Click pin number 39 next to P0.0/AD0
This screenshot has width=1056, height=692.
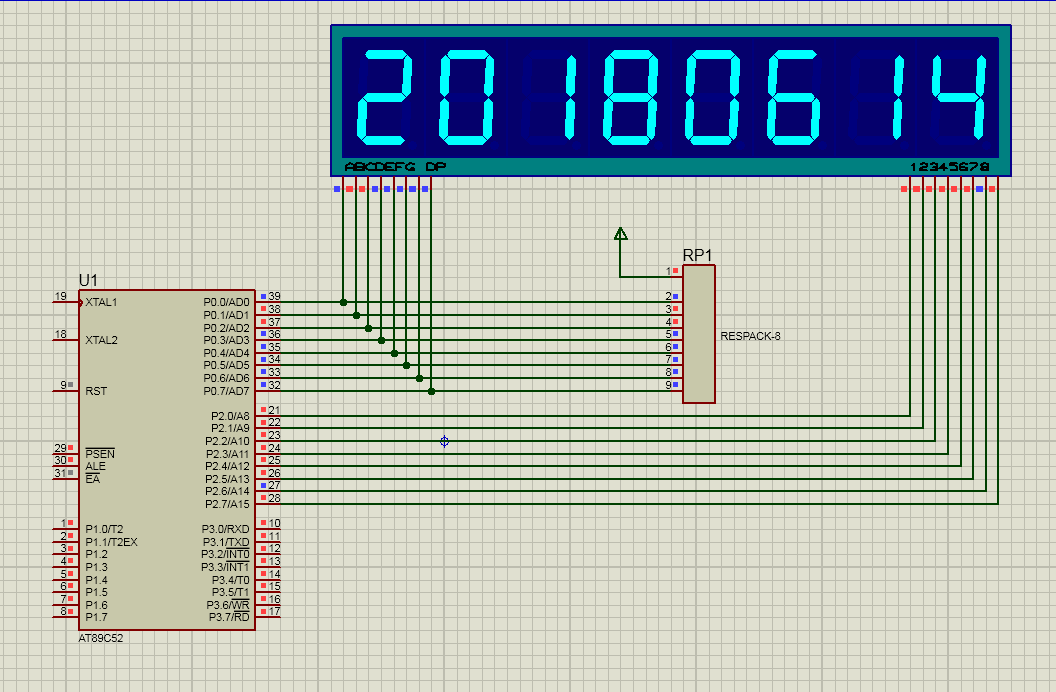tap(274, 296)
